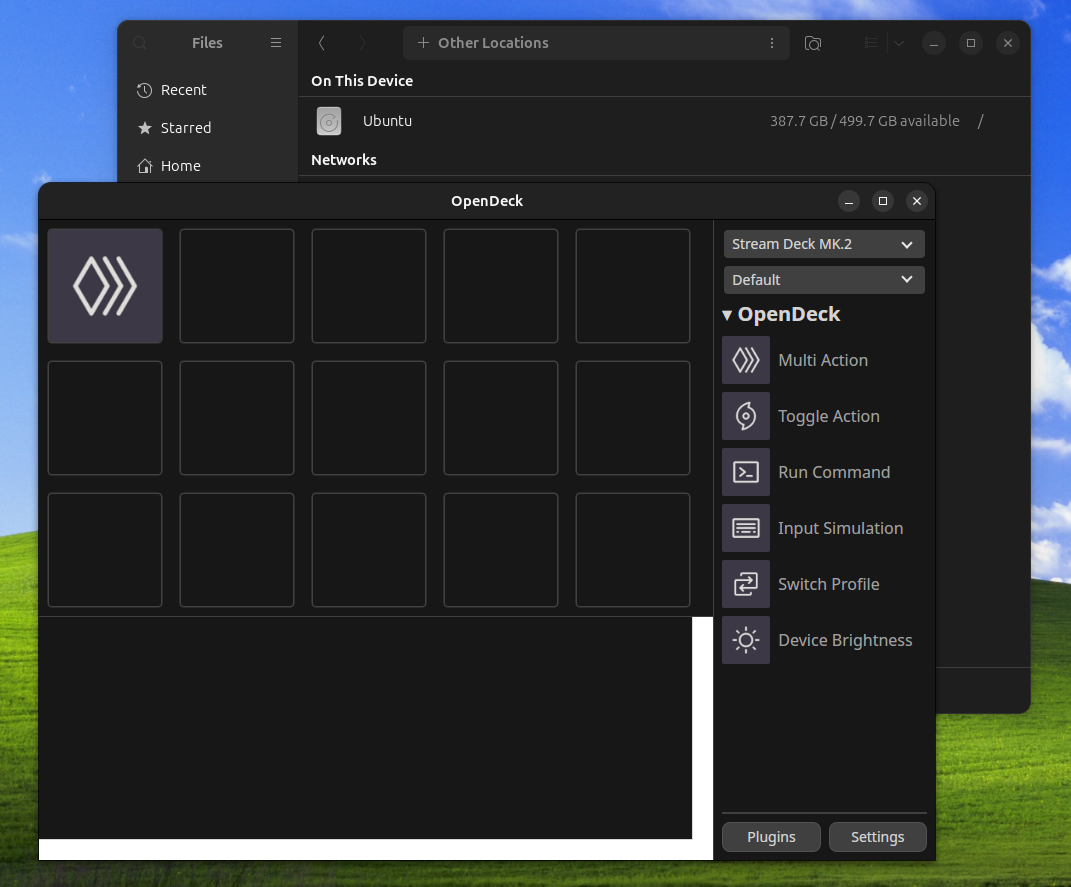Open view options dropdown in Files
The height and width of the screenshot is (887, 1071).
tap(899, 43)
